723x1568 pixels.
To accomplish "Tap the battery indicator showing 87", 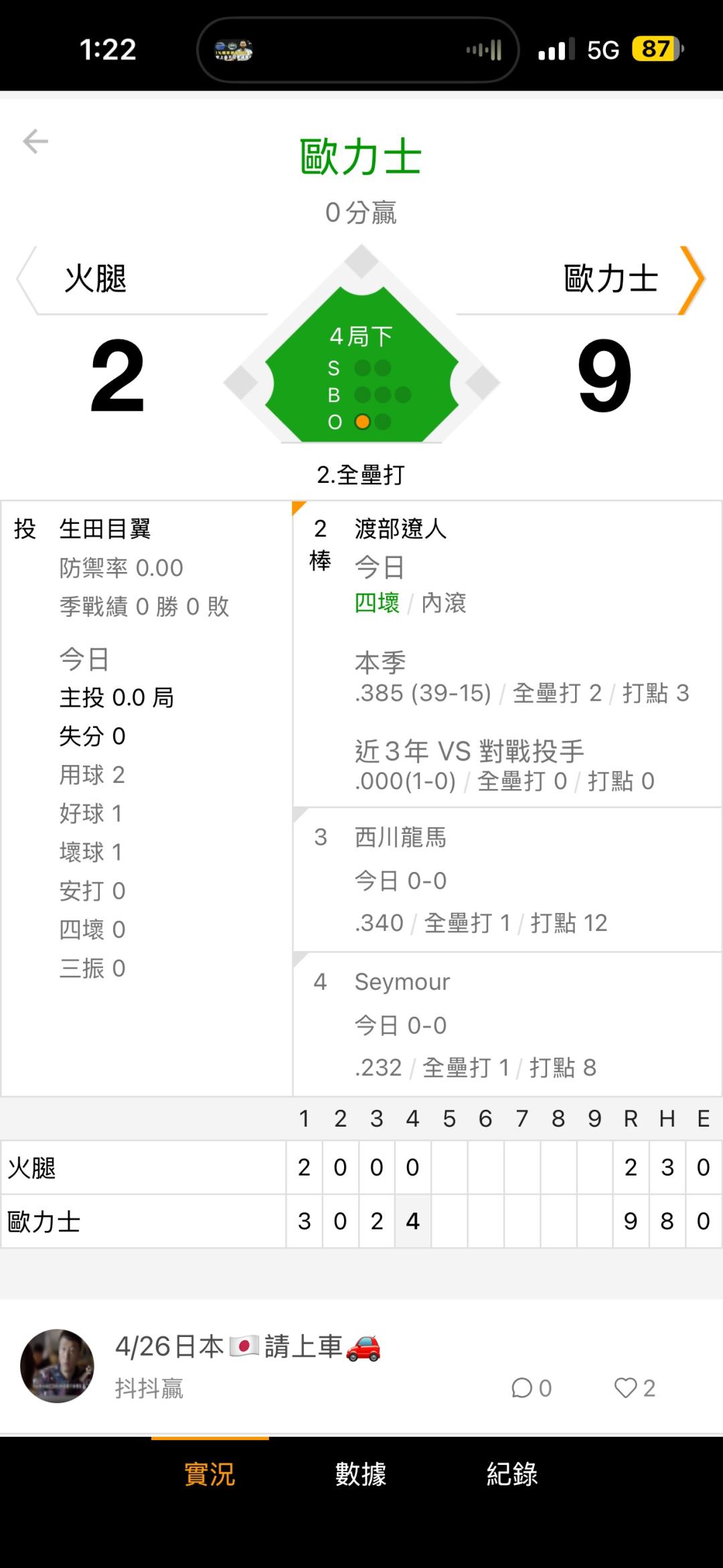I will coord(657,50).
